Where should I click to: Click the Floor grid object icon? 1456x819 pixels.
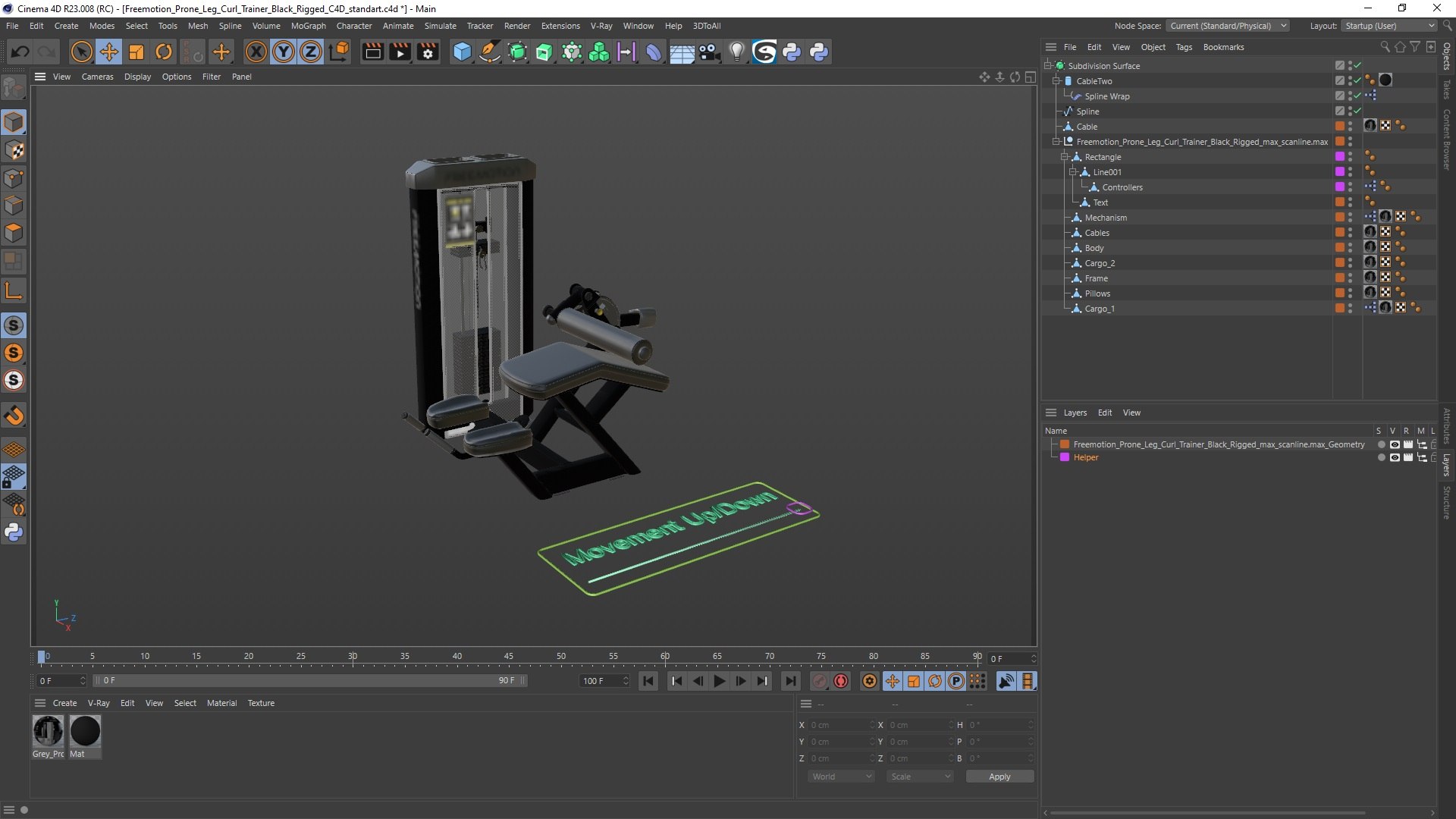click(682, 52)
